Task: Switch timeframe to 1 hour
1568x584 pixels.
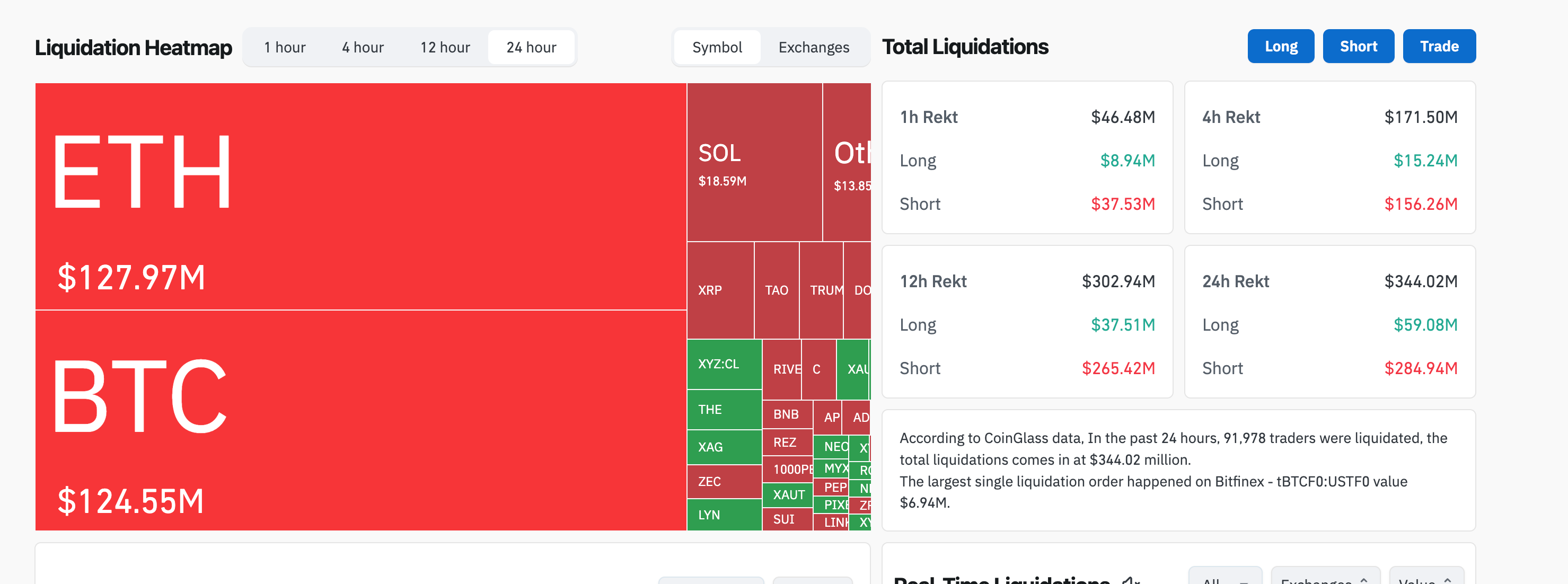Action: point(284,47)
